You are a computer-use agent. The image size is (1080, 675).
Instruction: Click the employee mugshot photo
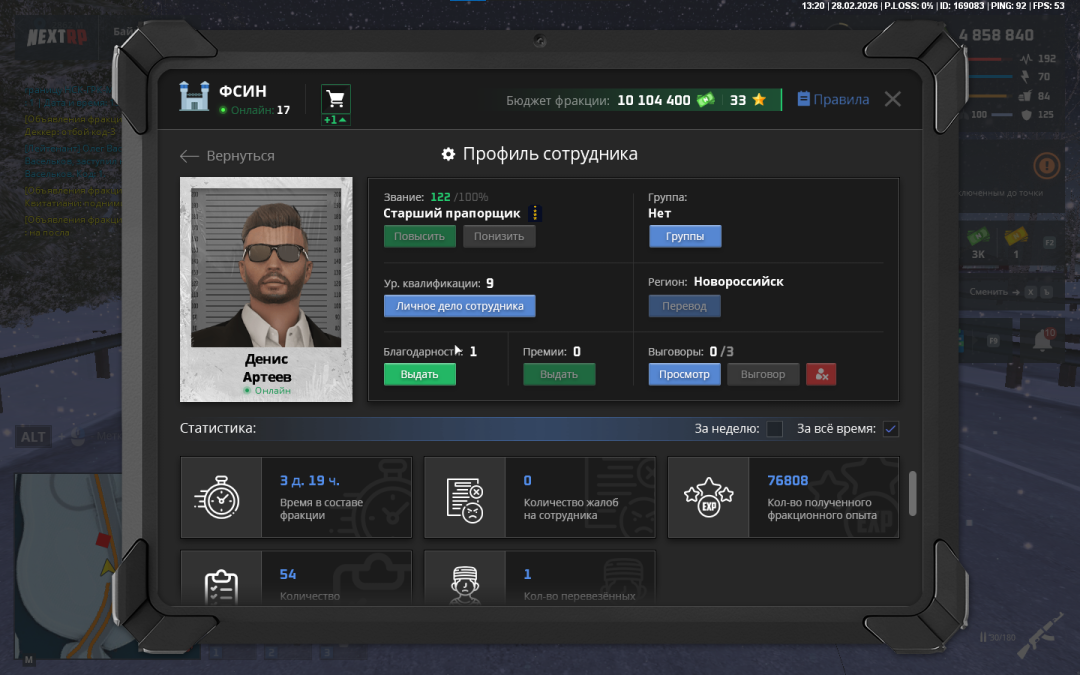[x=266, y=270]
